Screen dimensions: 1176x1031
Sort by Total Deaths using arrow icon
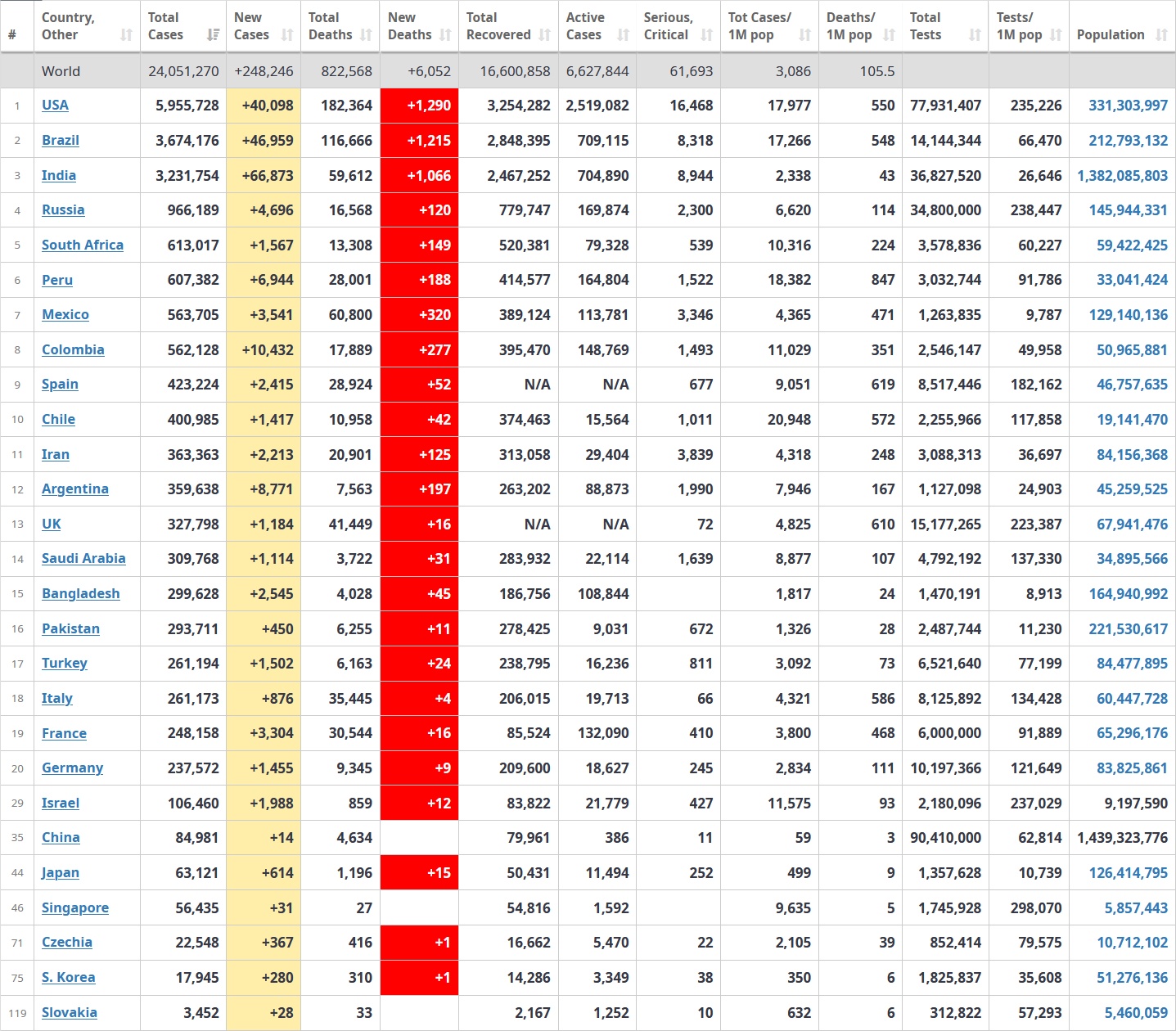(366, 35)
